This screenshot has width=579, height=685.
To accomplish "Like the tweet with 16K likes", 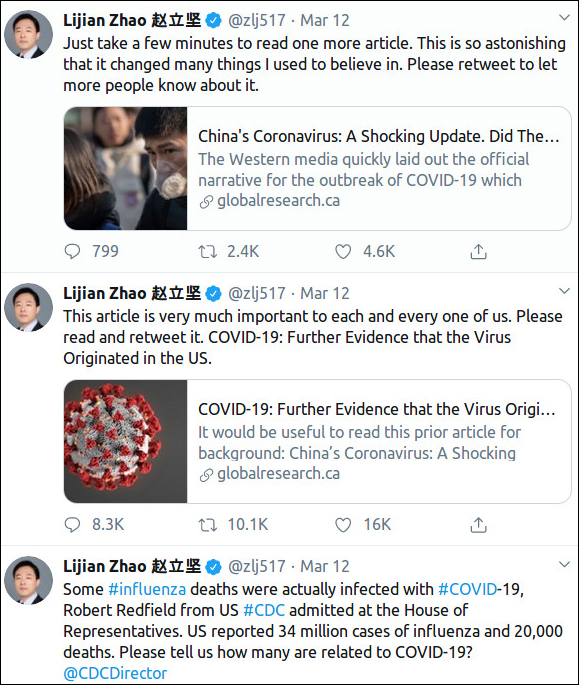I will (343, 525).
